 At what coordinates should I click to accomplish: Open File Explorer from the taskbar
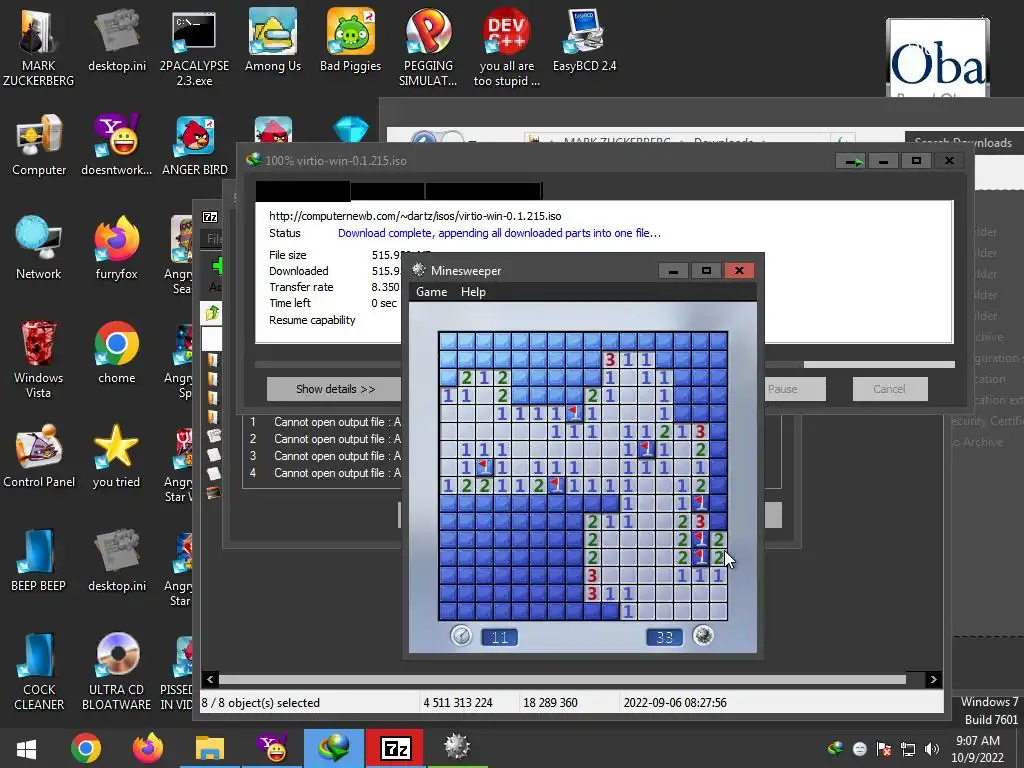pos(210,748)
